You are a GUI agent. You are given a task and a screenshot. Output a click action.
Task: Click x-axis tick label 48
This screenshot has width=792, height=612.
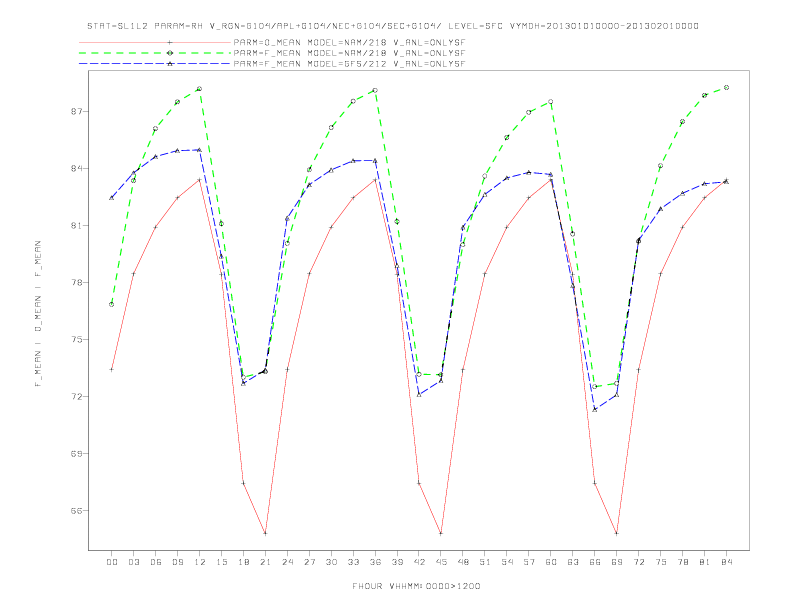(463, 562)
